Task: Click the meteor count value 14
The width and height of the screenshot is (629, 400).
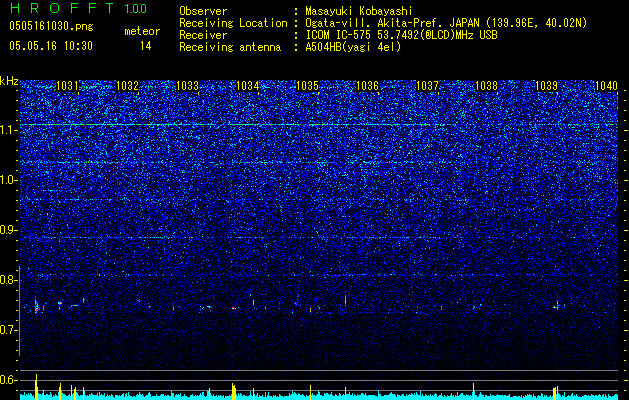Action: pyautogui.click(x=145, y=46)
